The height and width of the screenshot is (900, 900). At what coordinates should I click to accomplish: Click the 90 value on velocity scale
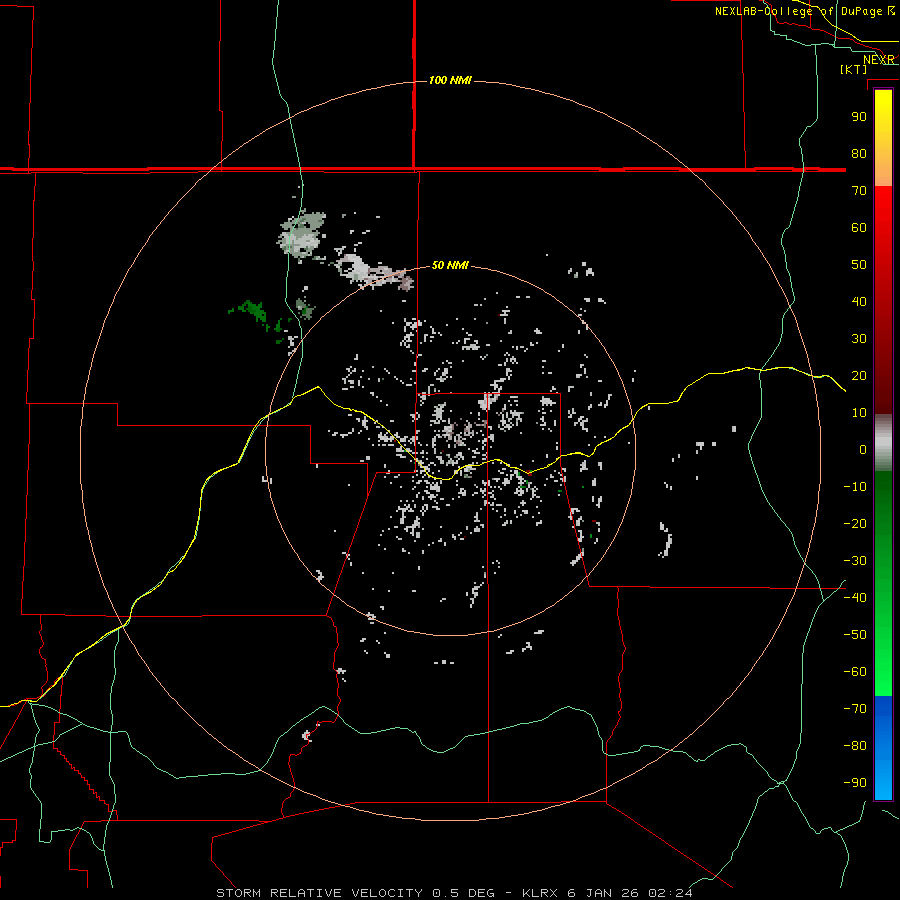(859, 117)
